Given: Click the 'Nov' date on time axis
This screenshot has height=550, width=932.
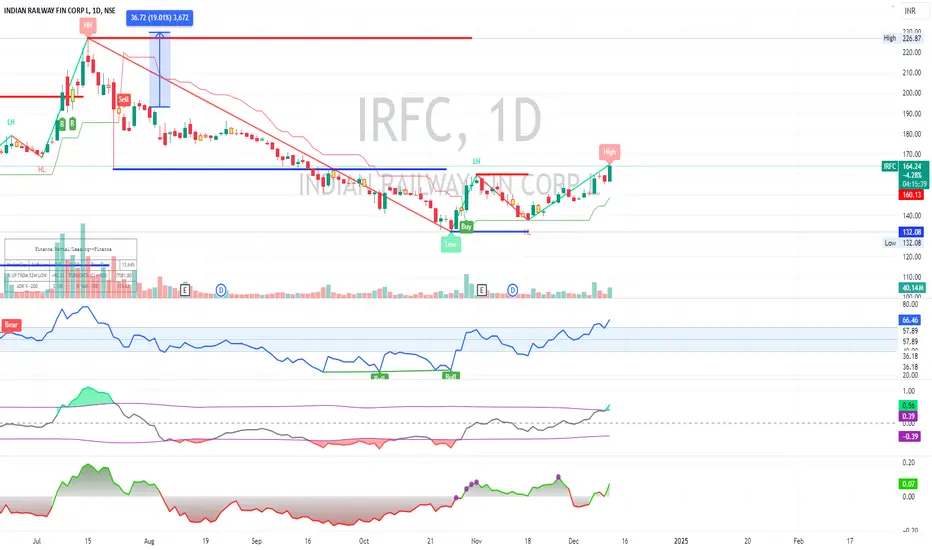Looking at the screenshot, I should pos(476,541).
